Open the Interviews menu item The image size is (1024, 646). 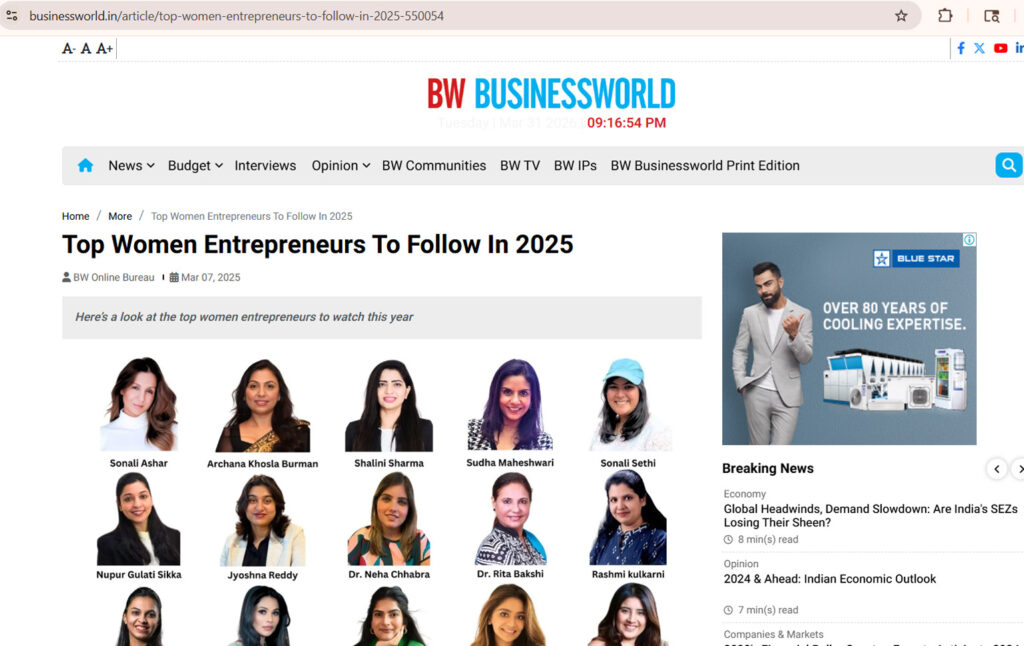[x=265, y=166]
